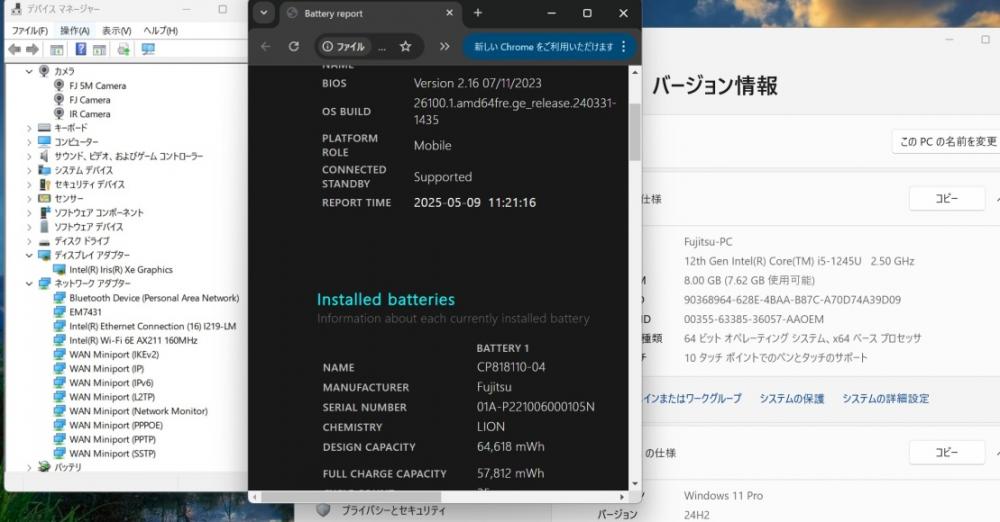Screen dimensions: 1000x522
Task: Select Intel(R) Wi-Fi 6E AX211 160MHz
Action: coord(133,340)
